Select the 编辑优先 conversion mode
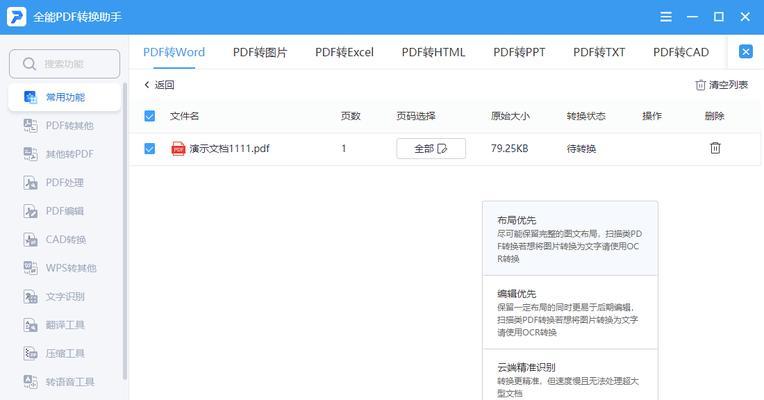The image size is (764, 400). (x=570, y=312)
